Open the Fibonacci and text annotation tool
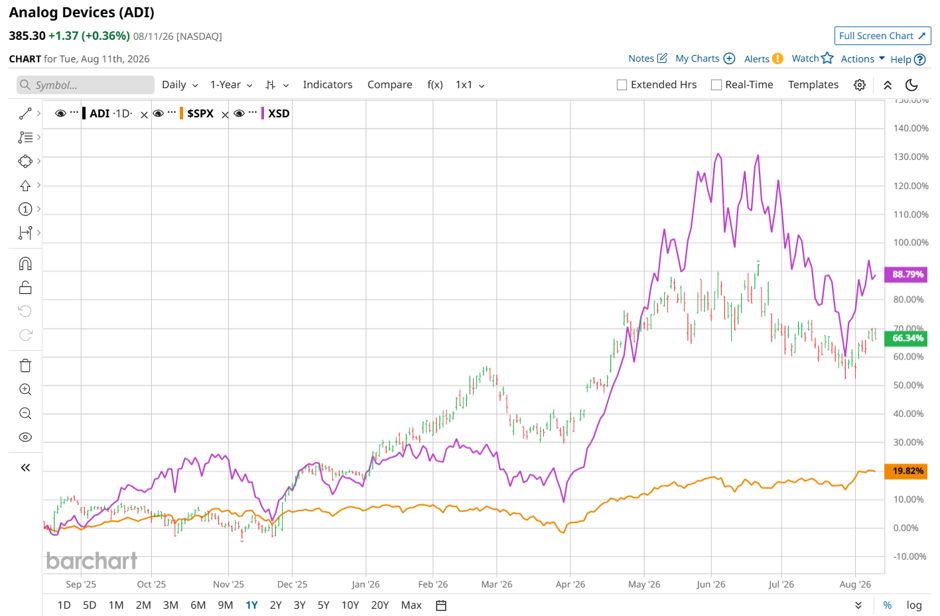The height and width of the screenshot is (616, 940). point(25,137)
